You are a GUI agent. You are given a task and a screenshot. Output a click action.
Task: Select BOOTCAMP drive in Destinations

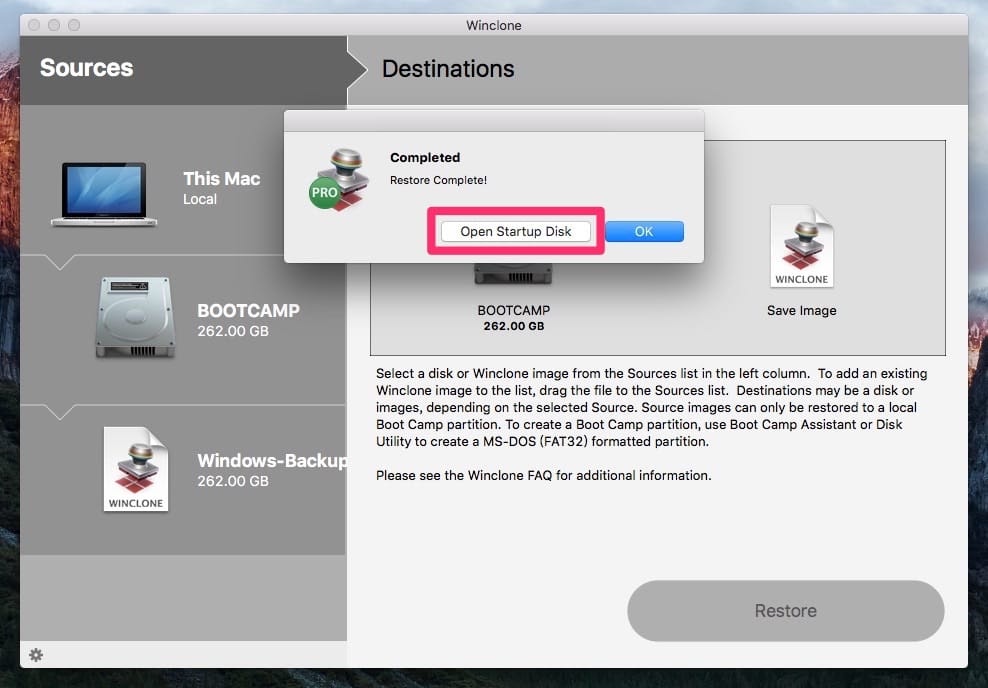(513, 275)
